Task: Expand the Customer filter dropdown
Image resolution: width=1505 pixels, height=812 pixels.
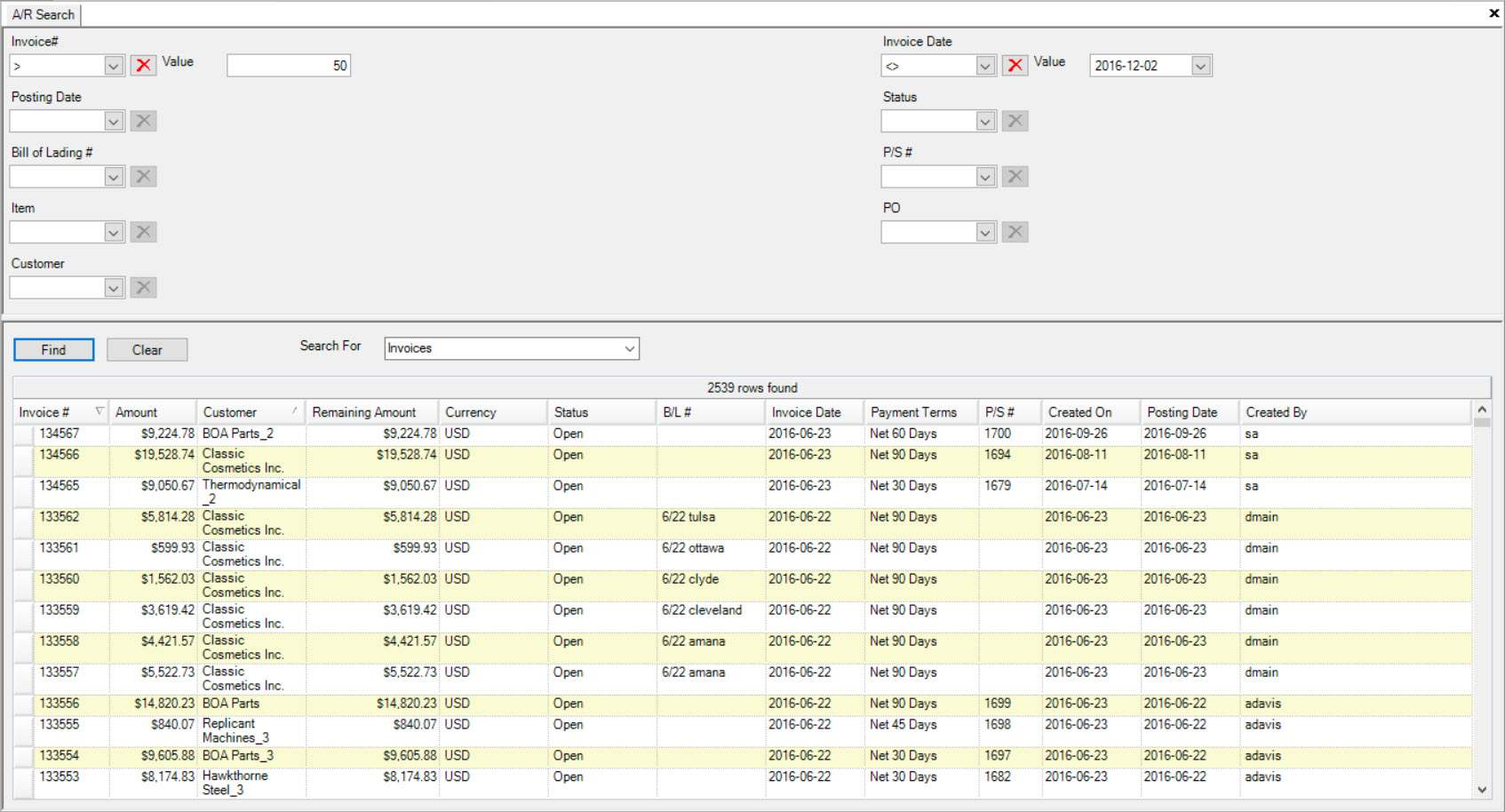Action: coord(113,288)
